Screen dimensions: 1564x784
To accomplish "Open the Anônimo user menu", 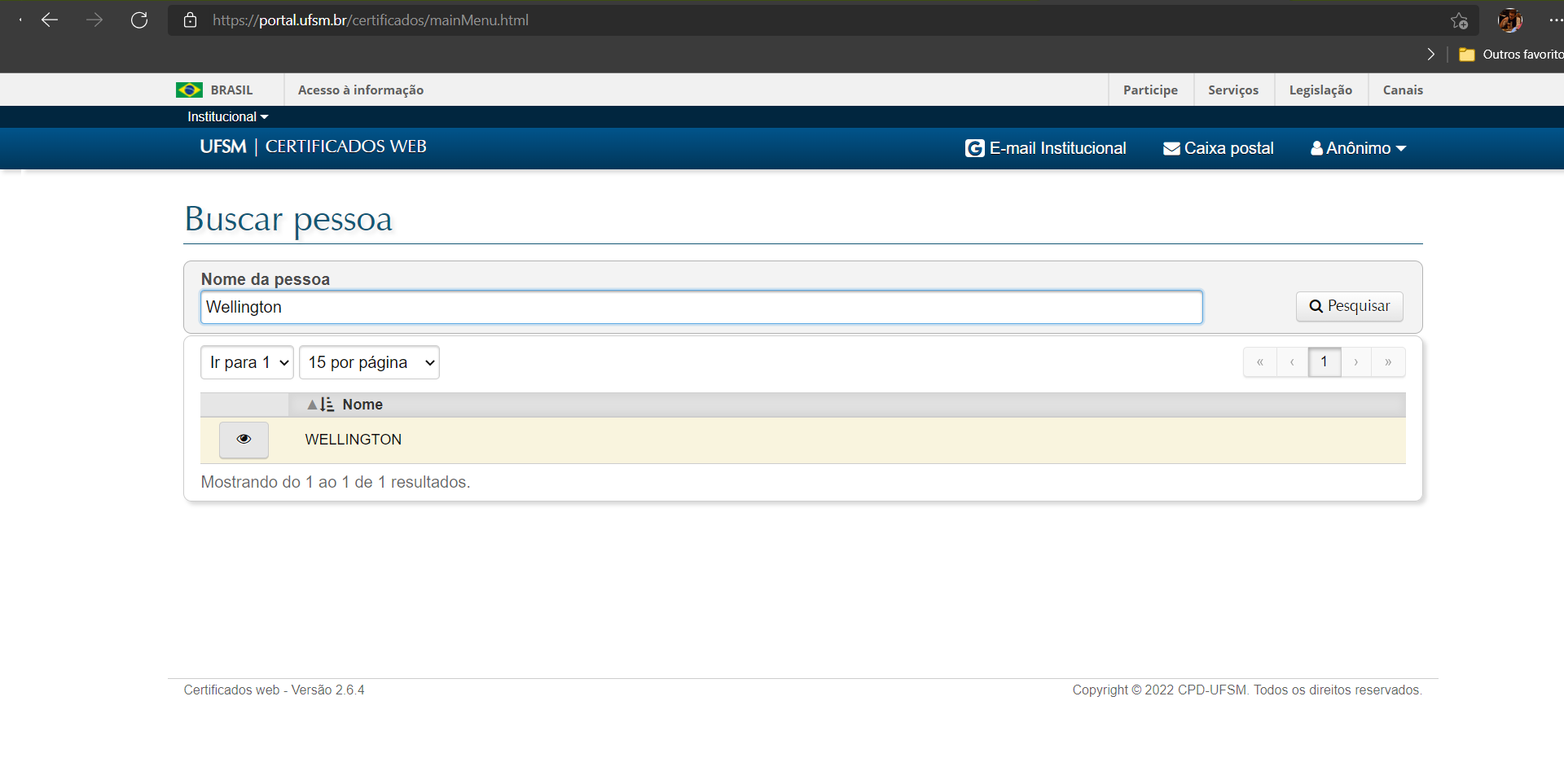I will pos(1358,148).
